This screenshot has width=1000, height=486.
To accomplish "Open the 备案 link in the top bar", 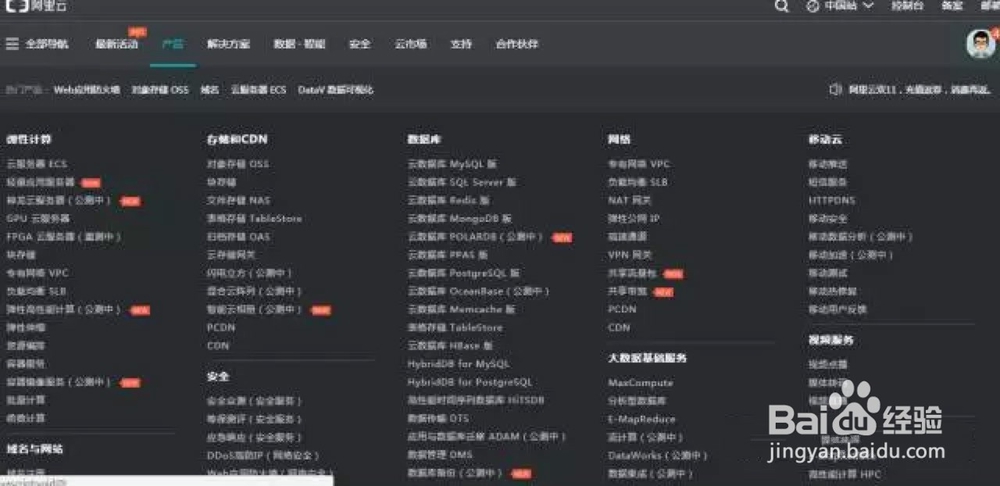I will tap(952, 6).
